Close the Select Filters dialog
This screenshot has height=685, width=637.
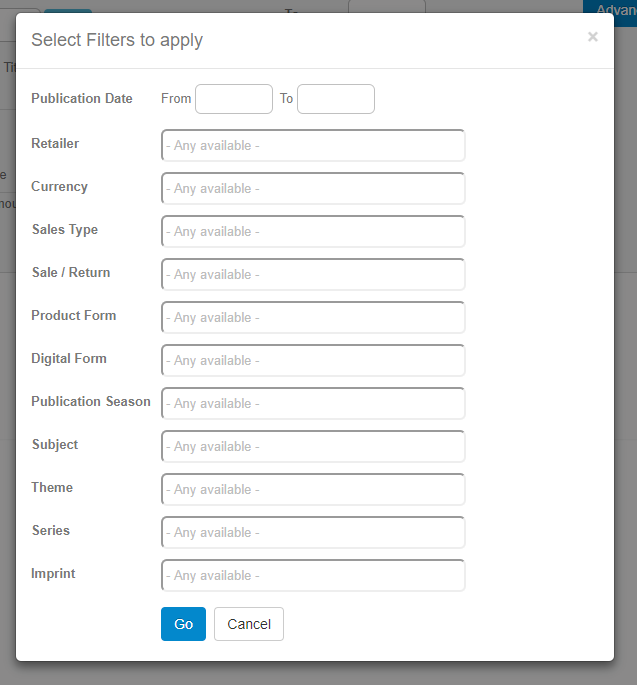pyautogui.click(x=592, y=37)
